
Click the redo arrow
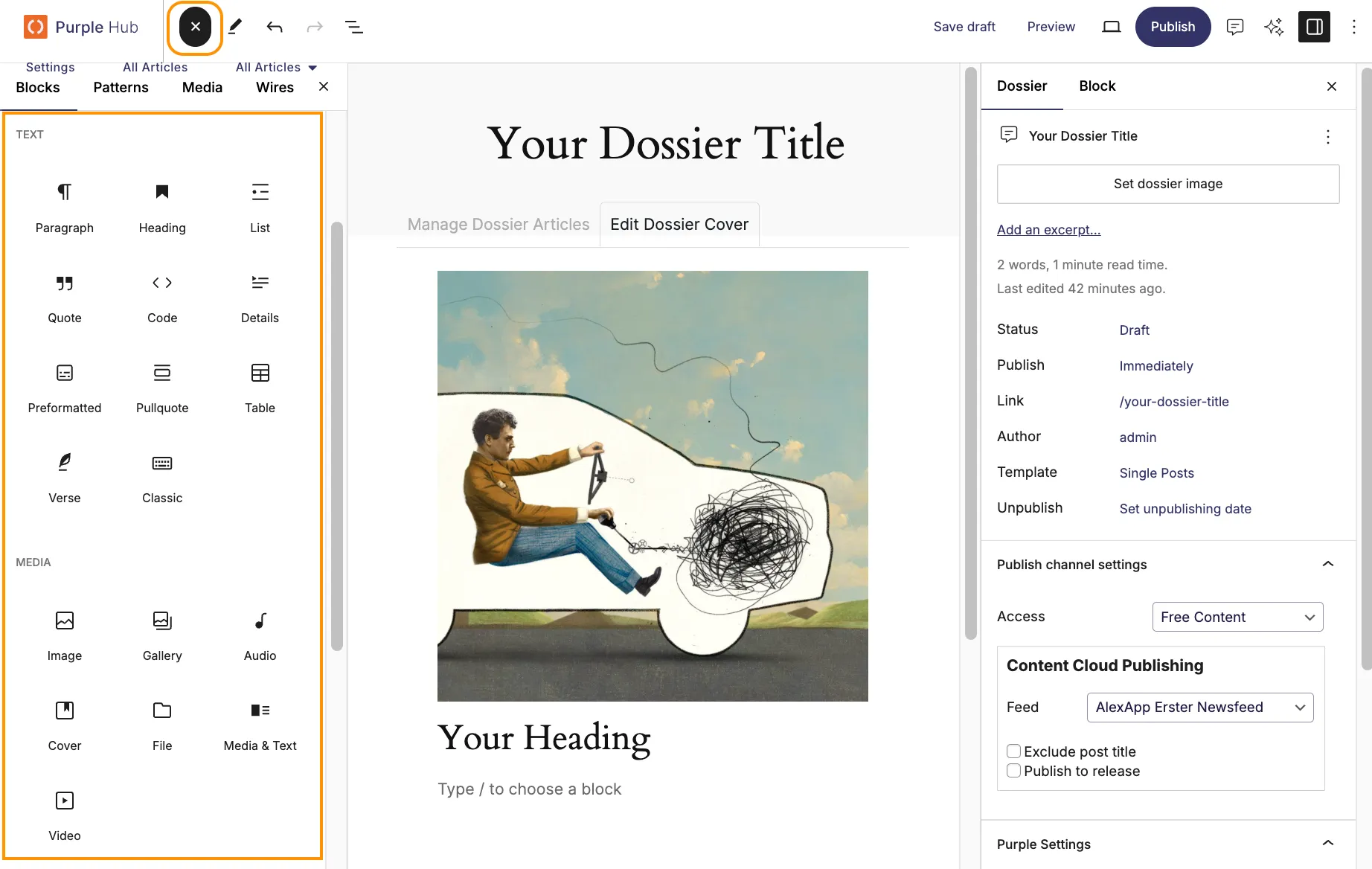(x=315, y=28)
